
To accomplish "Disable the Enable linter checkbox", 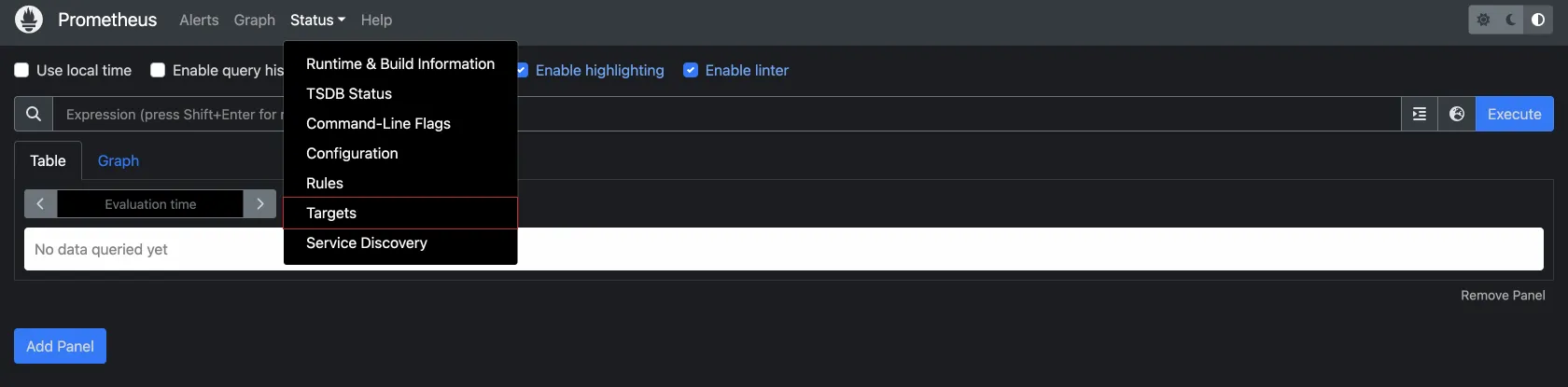I will coord(691,70).
